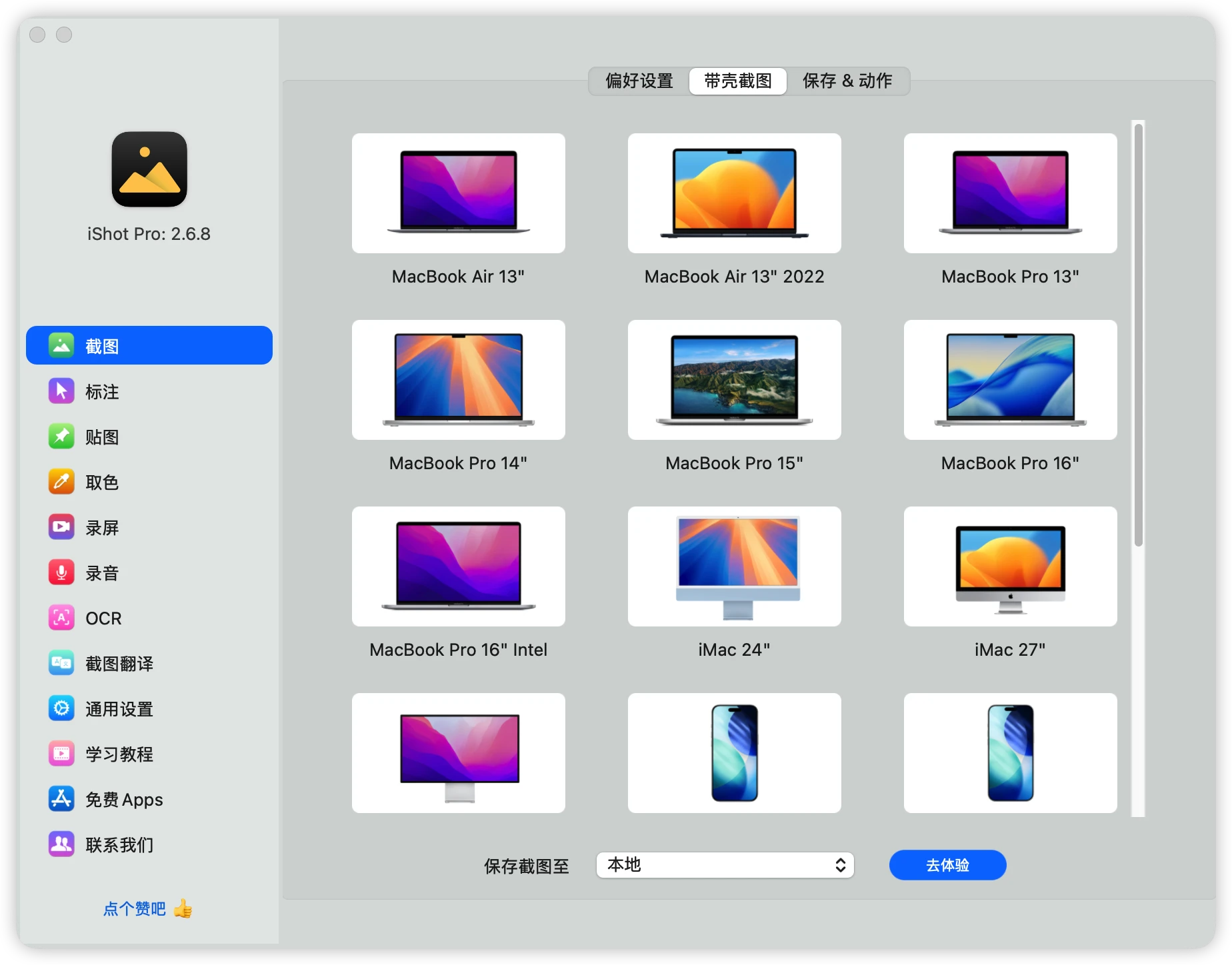This screenshot has height=965, width=1232.
Task: Choose the MacBook Pro 16" Intel frame
Action: 459,566
